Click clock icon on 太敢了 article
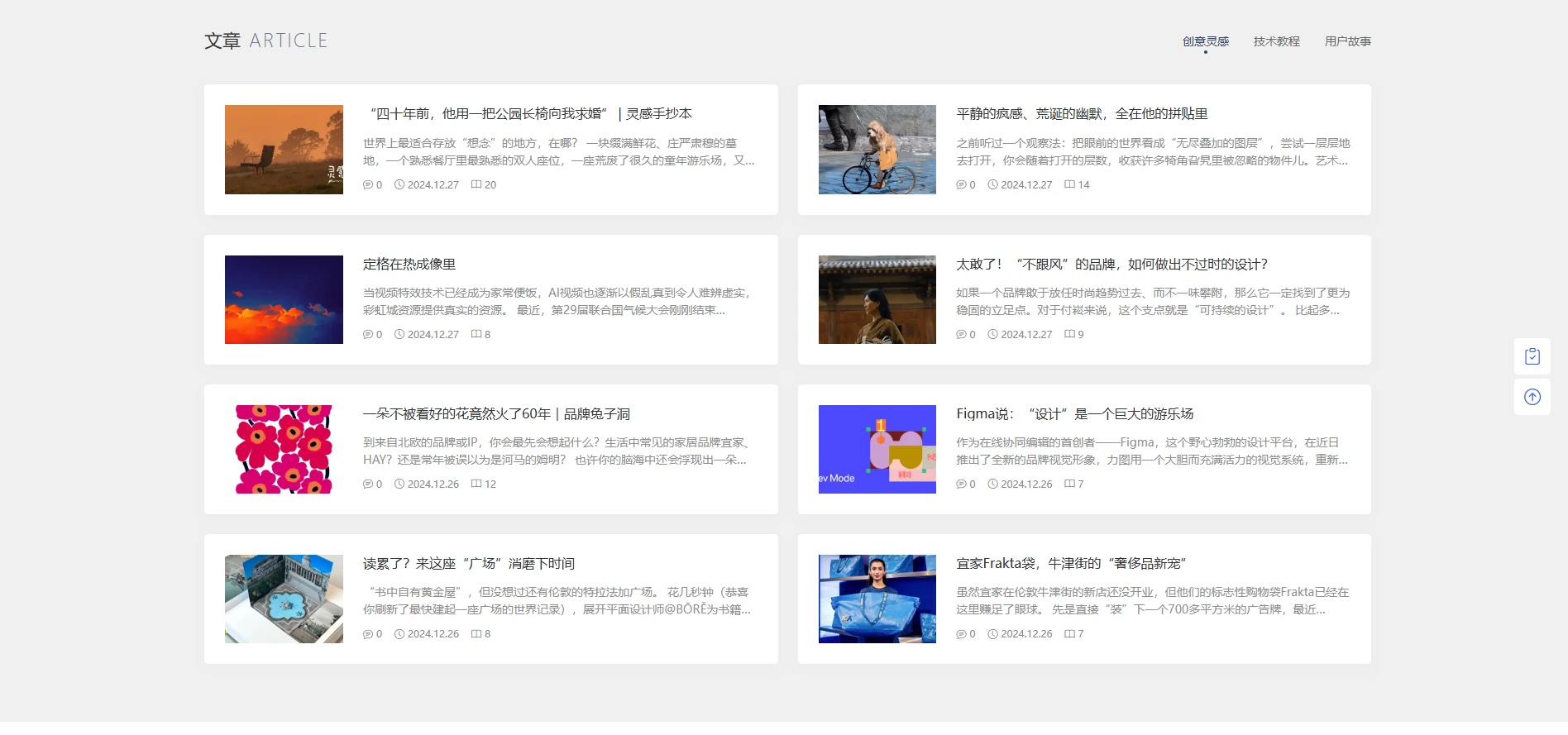This screenshot has height=735, width=1568. coord(993,335)
